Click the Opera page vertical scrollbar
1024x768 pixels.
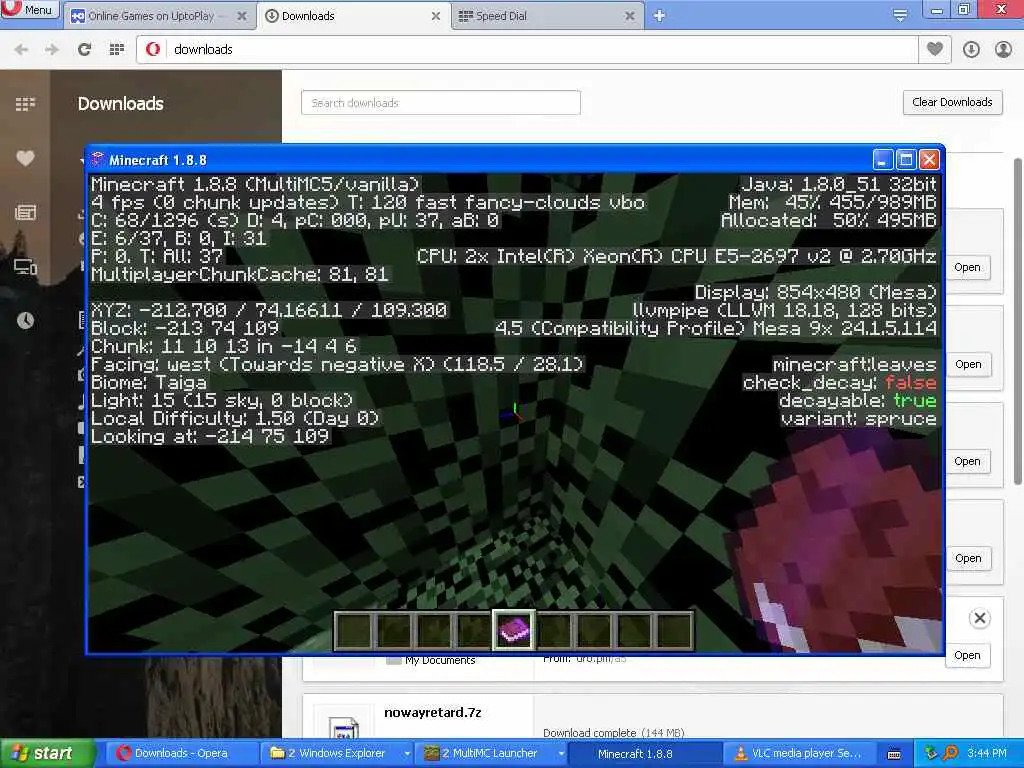coord(1017,320)
